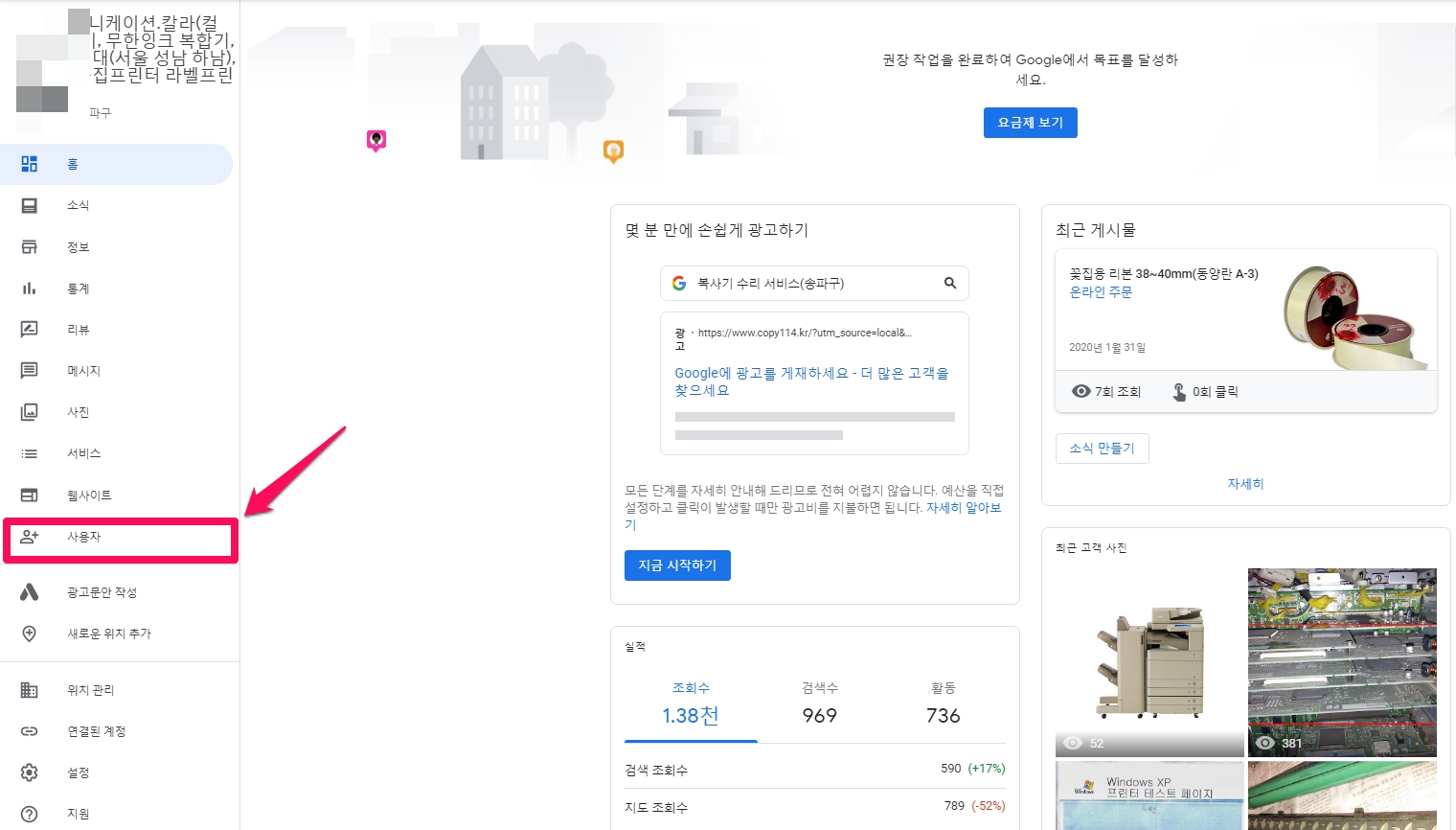Viewport: 1456px width, 830px height.
Task: Click the 지금 시작하기 button
Action: [677, 565]
